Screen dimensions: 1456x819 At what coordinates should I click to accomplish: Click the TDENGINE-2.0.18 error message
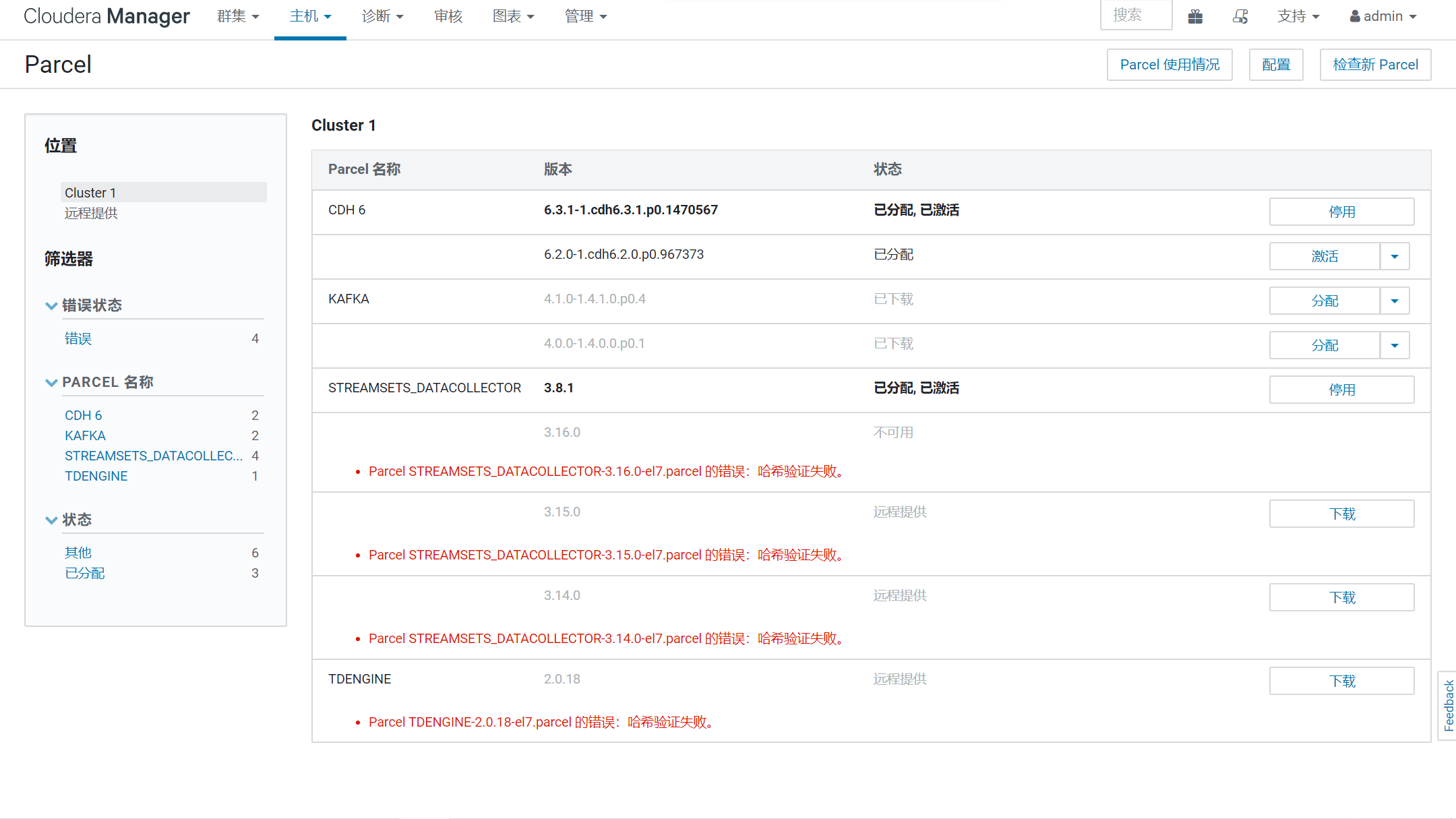pyautogui.click(x=541, y=722)
